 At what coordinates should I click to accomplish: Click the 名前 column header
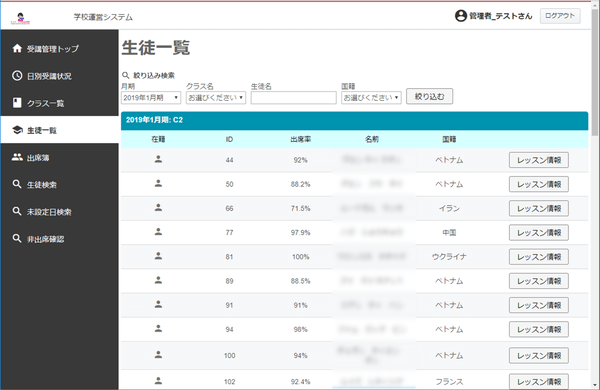pos(372,139)
